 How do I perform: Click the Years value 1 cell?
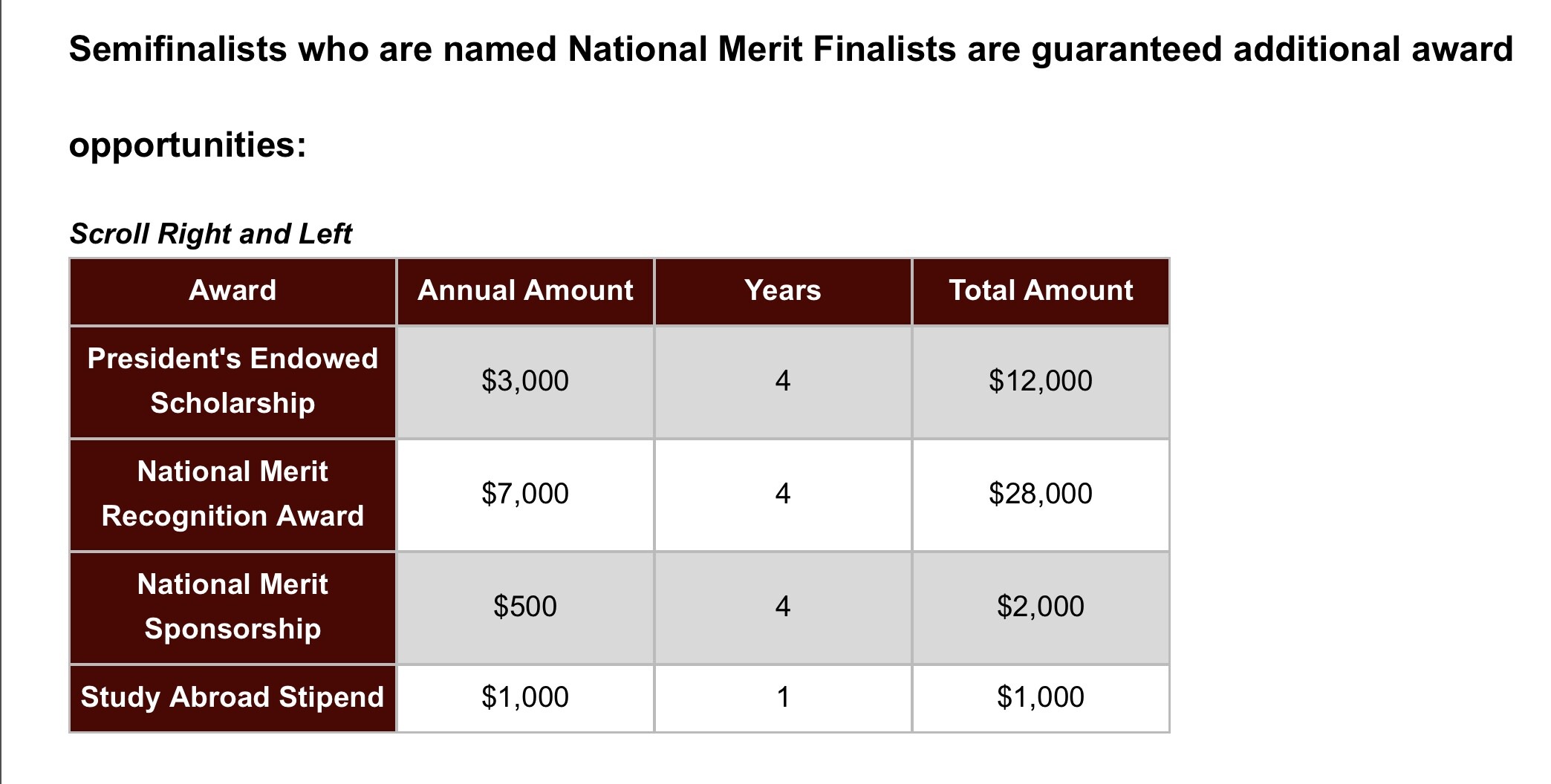click(x=782, y=697)
